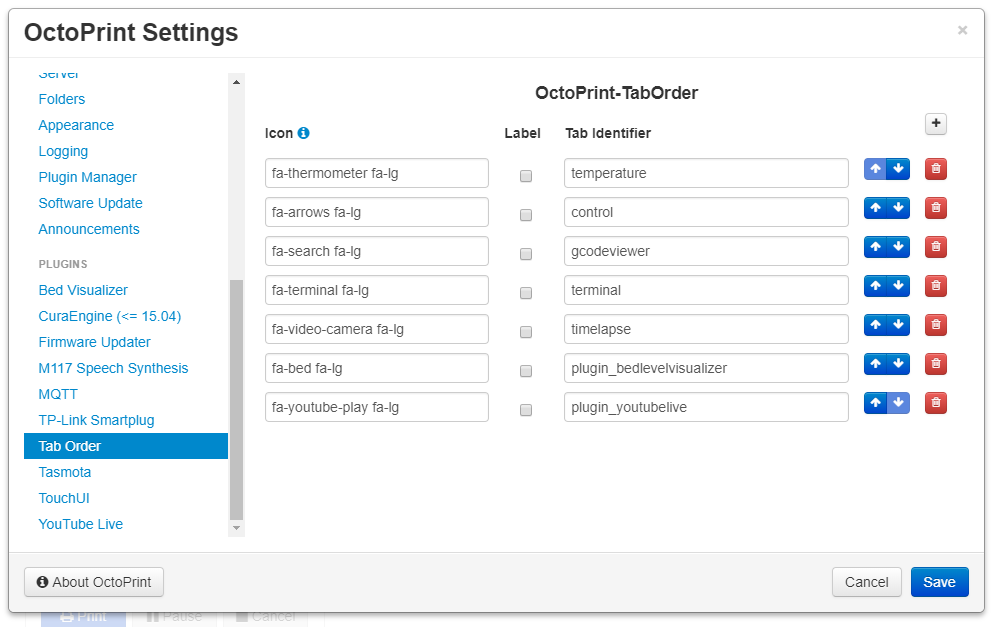Check label box for plugin_youtubelive tab
The height and width of the screenshot is (627, 994).
526,410
